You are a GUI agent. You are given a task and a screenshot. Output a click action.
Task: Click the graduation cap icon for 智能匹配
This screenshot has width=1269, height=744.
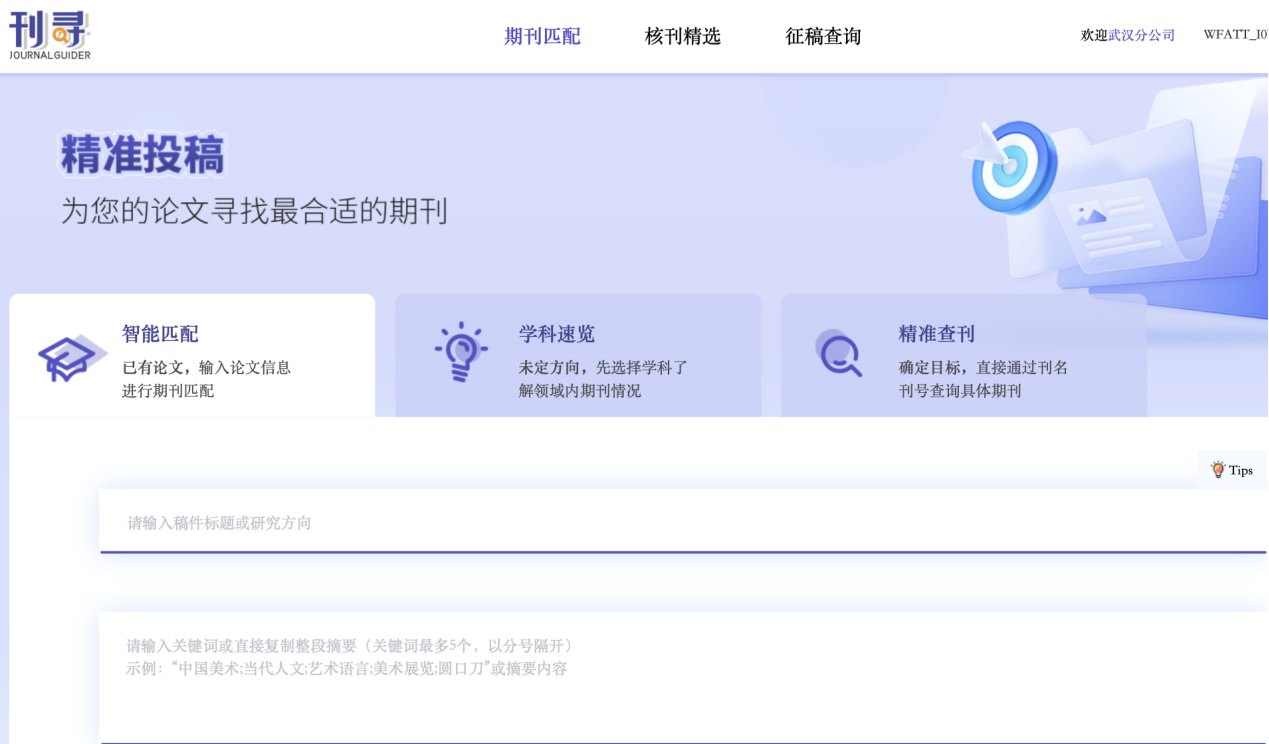tap(72, 358)
